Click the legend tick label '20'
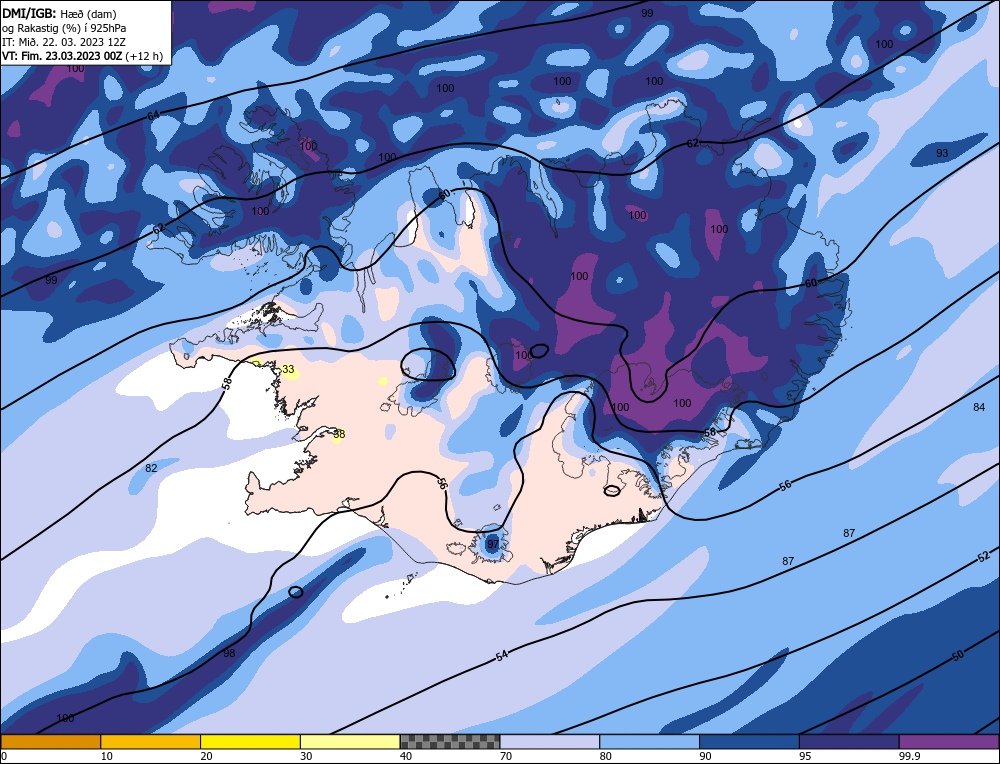The image size is (1000, 764). click(x=207, y=756)
